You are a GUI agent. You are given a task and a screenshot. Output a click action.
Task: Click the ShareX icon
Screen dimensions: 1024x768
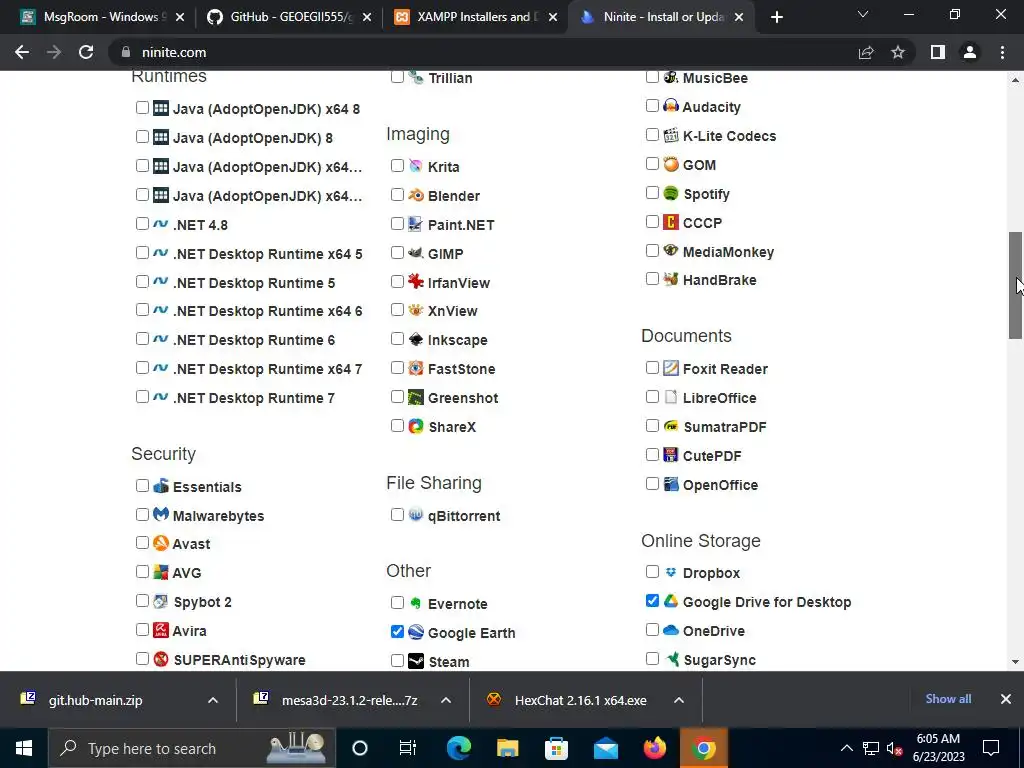(x=415, y=426)
